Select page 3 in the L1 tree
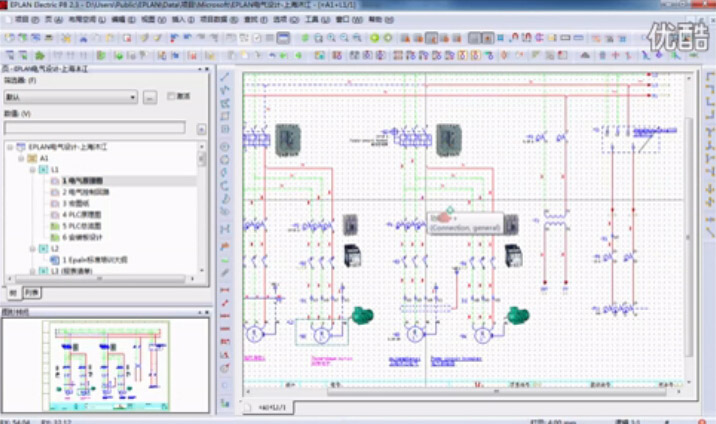Screen dimensions: 716x424 tap(76, 204)
